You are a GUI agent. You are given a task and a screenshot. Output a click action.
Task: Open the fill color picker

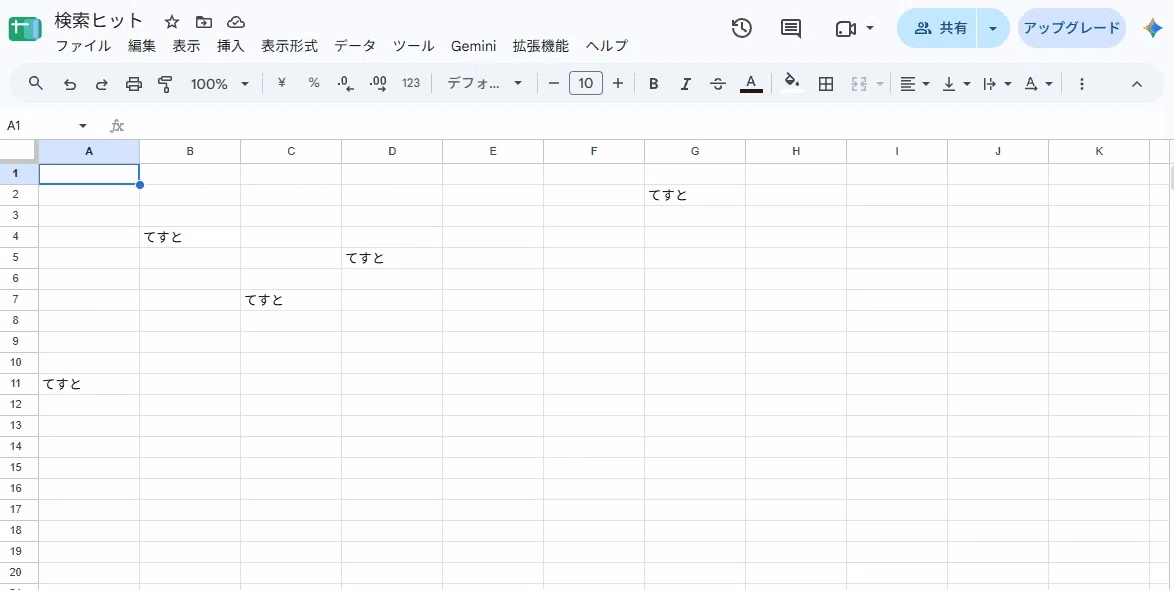791,83
